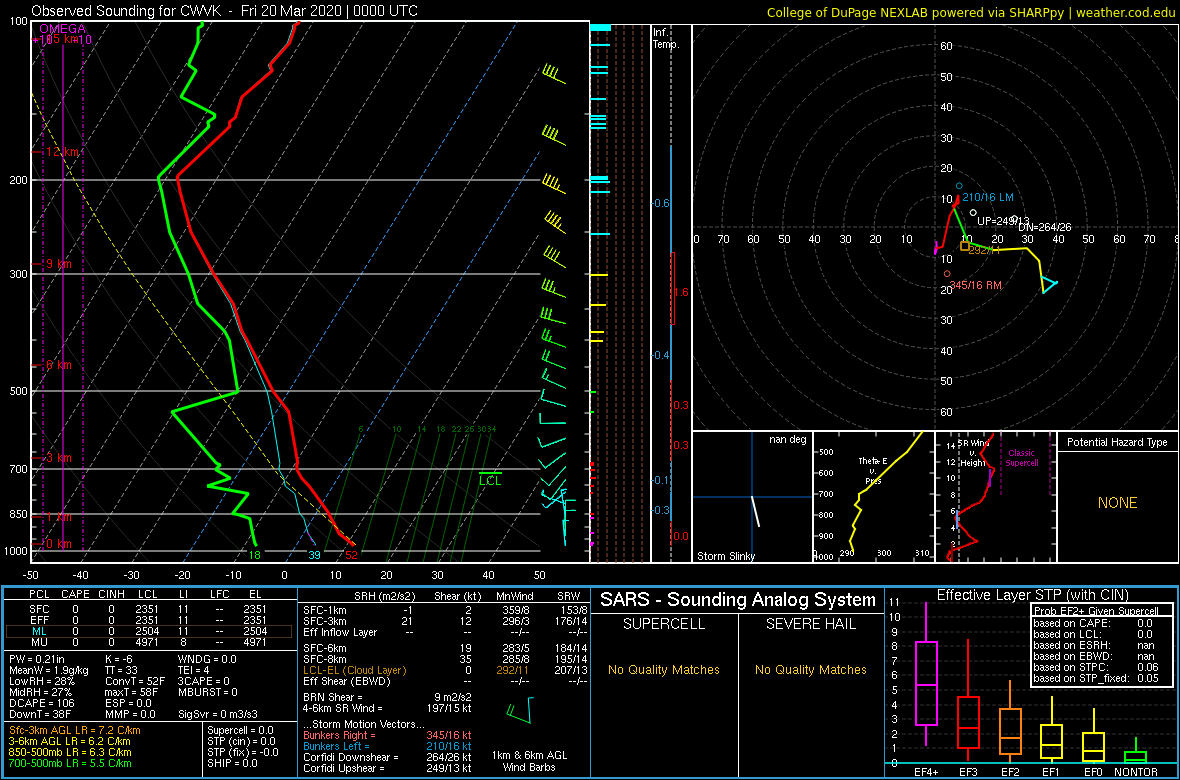Click the OMEGA label
The image size is (1180, 780).
62,29
